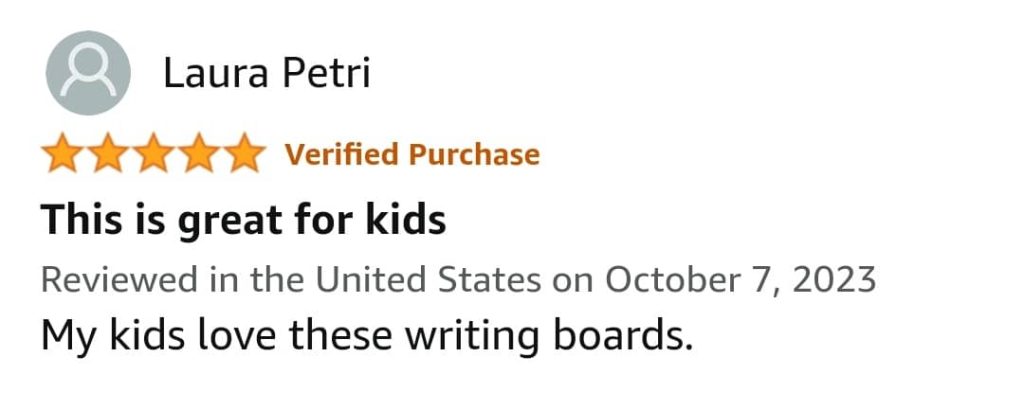Click the fifth orange rating star
The width and height of the screenshot is (1024, 393).
point(244,153)
